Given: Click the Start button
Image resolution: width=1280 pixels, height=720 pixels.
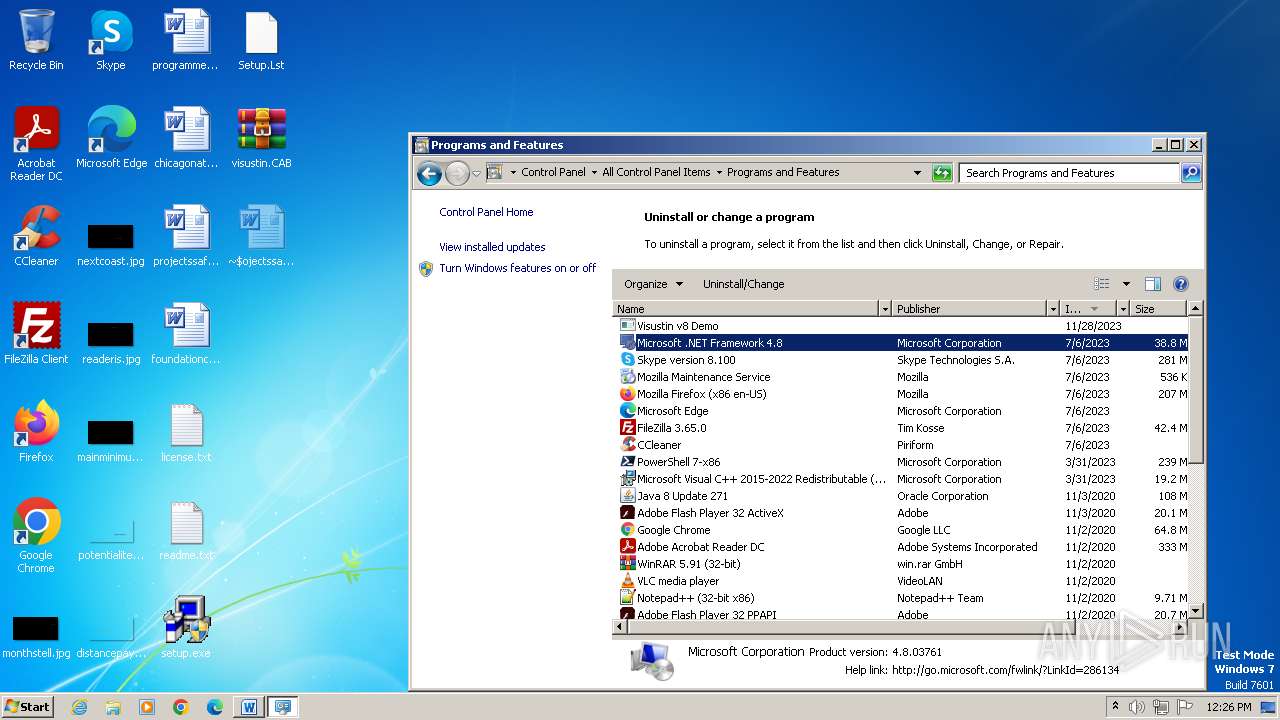Looking at the screenshot, I should point(28,707).
